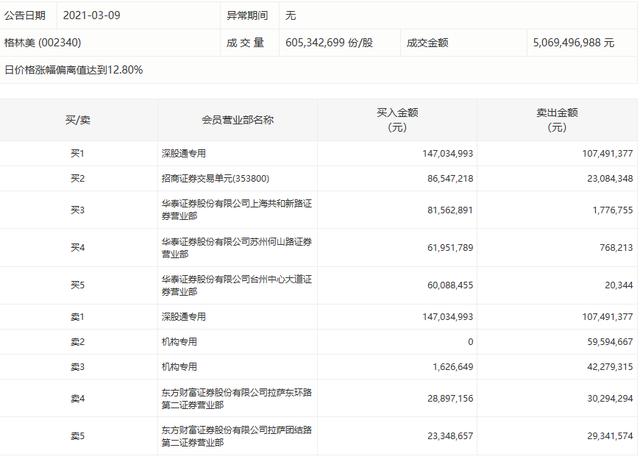The image size is (640, 459).
Task: Click 深股通专用 in the 卖1 row
Action: pyautogui.click(x=184, y=317)
